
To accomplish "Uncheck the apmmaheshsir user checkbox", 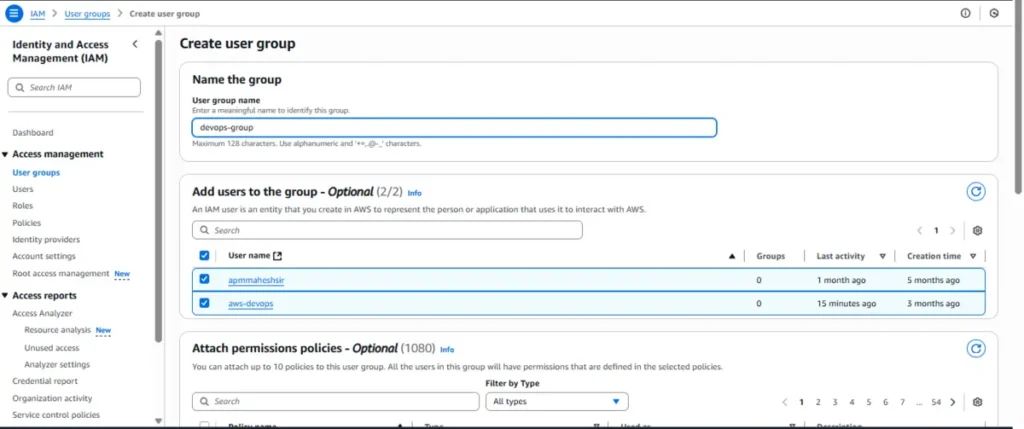I will [x=204, y=279].
